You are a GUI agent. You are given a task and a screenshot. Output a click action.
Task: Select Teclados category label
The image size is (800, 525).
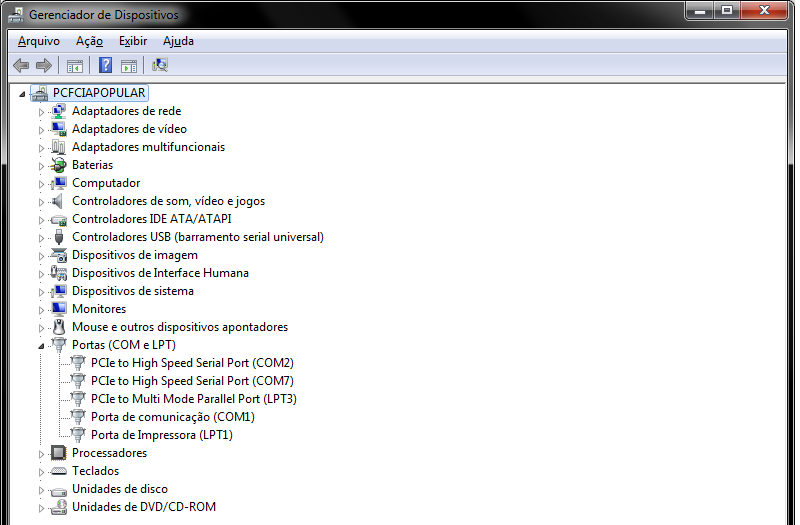(x=95, y=471)
